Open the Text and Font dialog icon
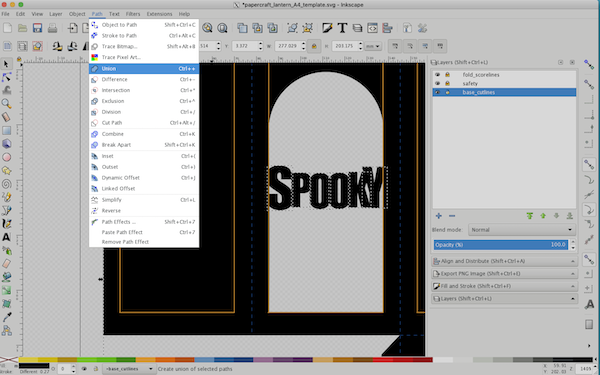Image resolution: width=600 pixels, height=375 pixels. [x=342, y=28]
